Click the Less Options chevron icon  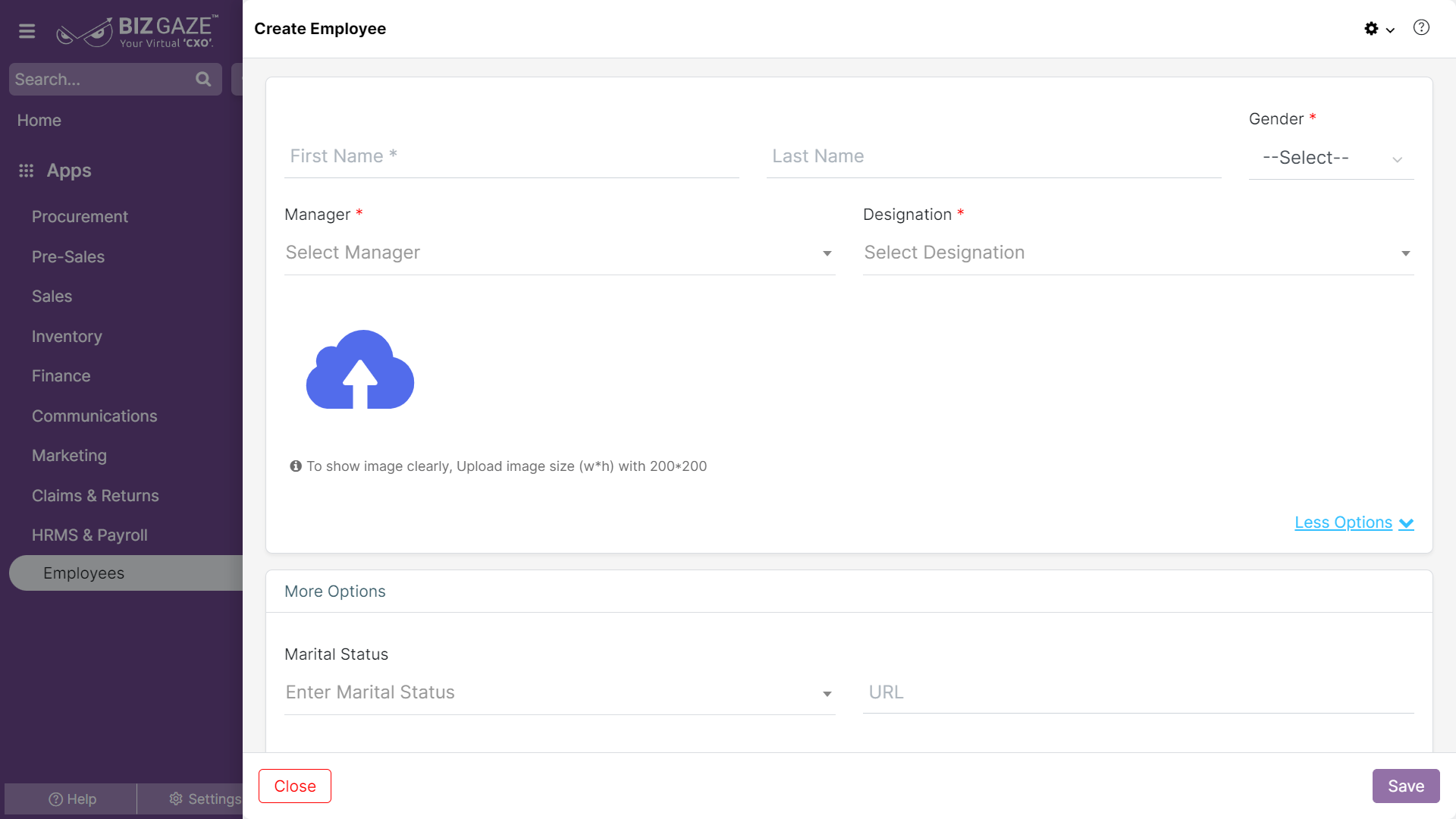pyautogui.click(x=1407, y=523)
